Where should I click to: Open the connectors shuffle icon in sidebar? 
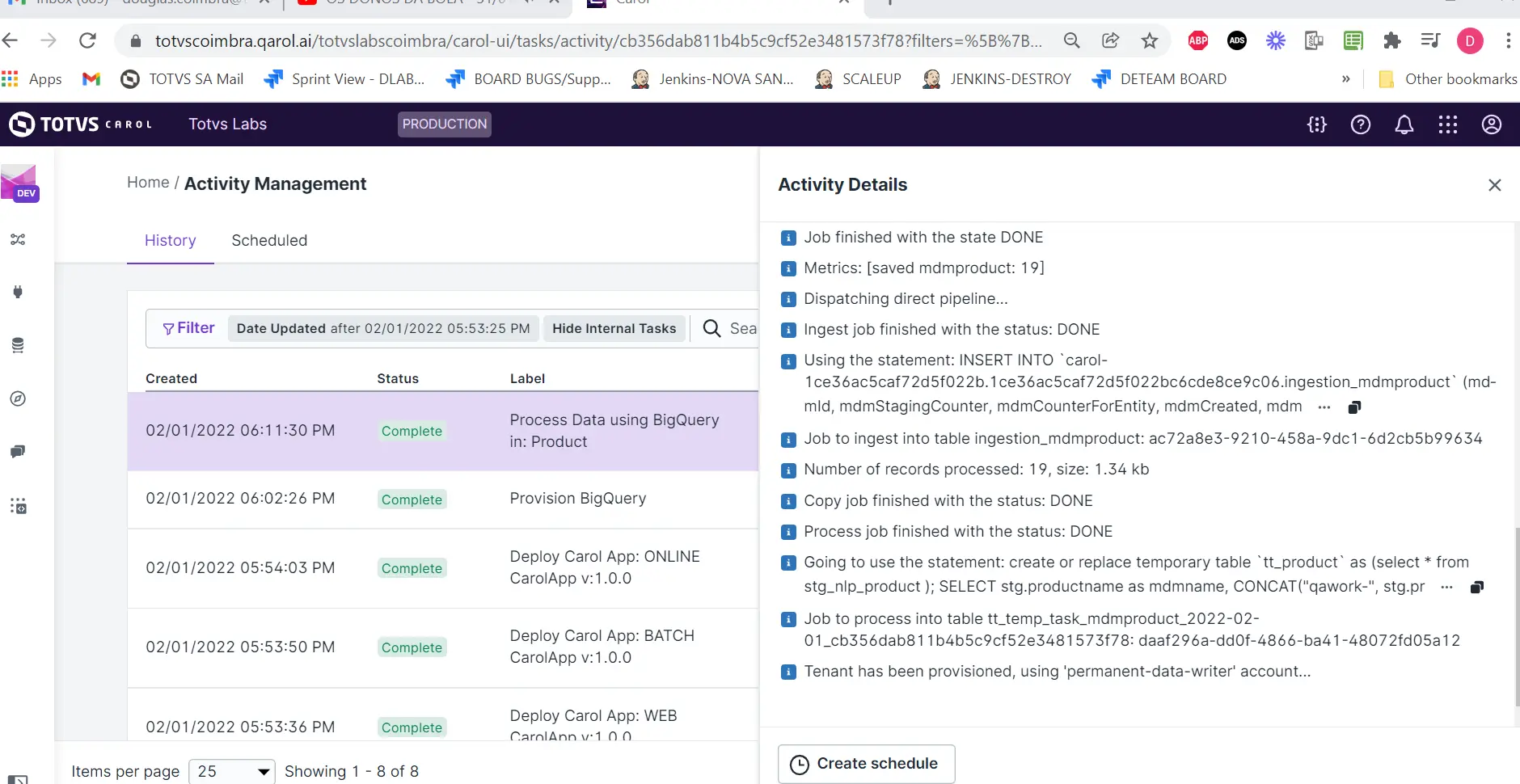coord(18,239)
